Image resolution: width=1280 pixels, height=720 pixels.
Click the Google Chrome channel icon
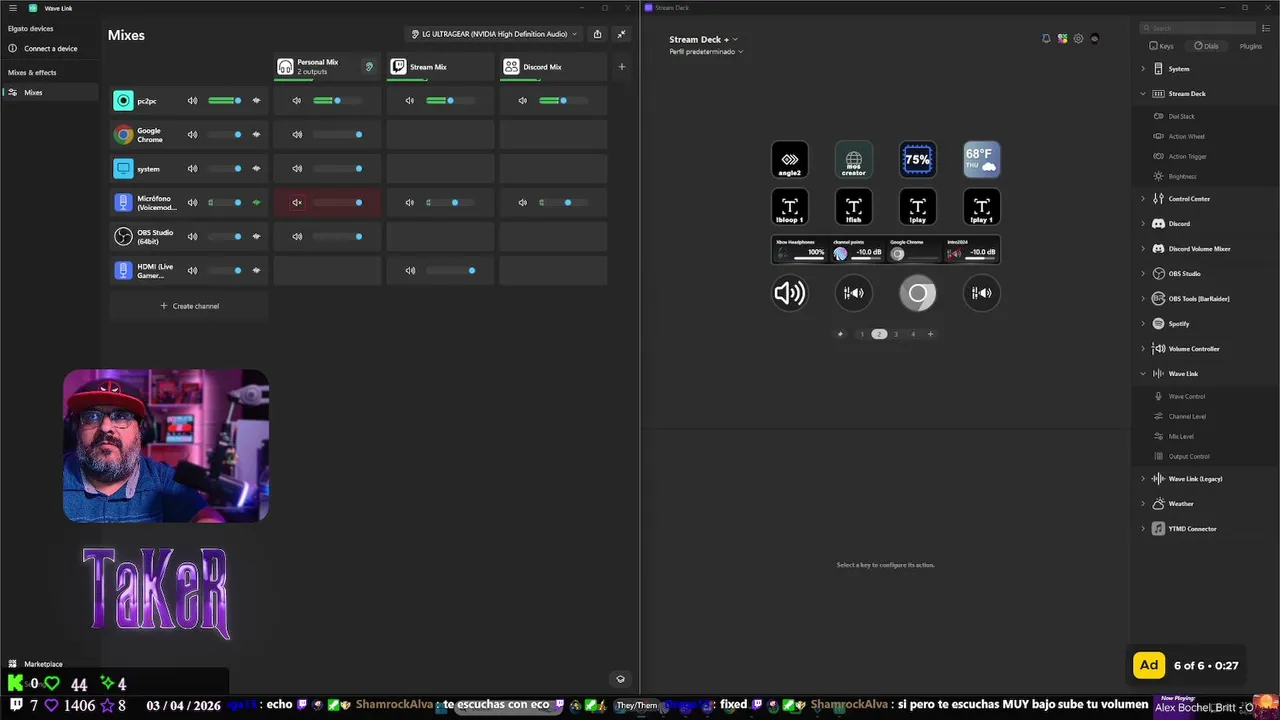123,135
